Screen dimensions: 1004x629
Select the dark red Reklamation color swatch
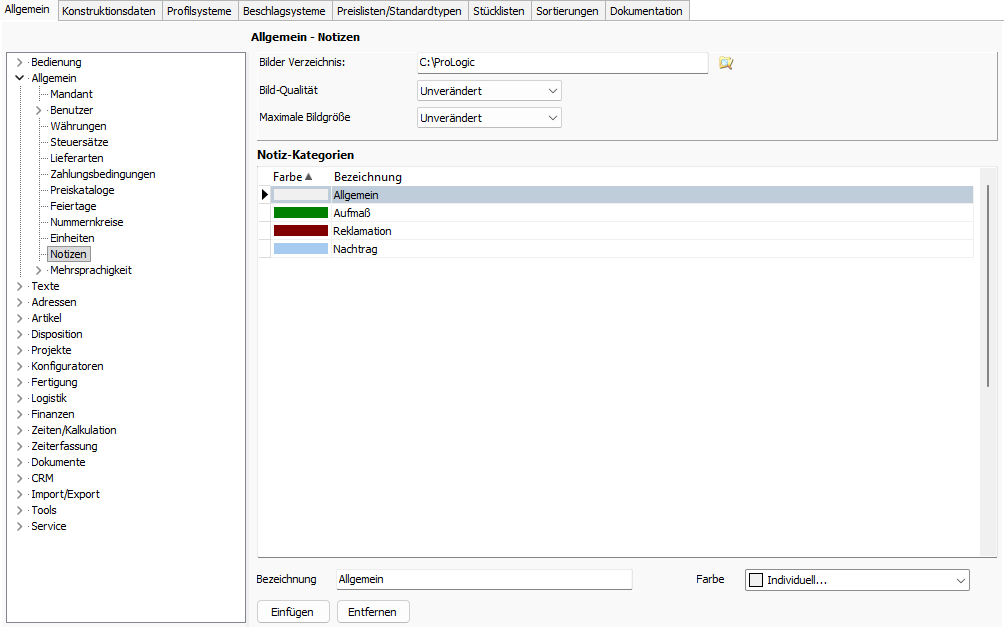click(300, 231)
